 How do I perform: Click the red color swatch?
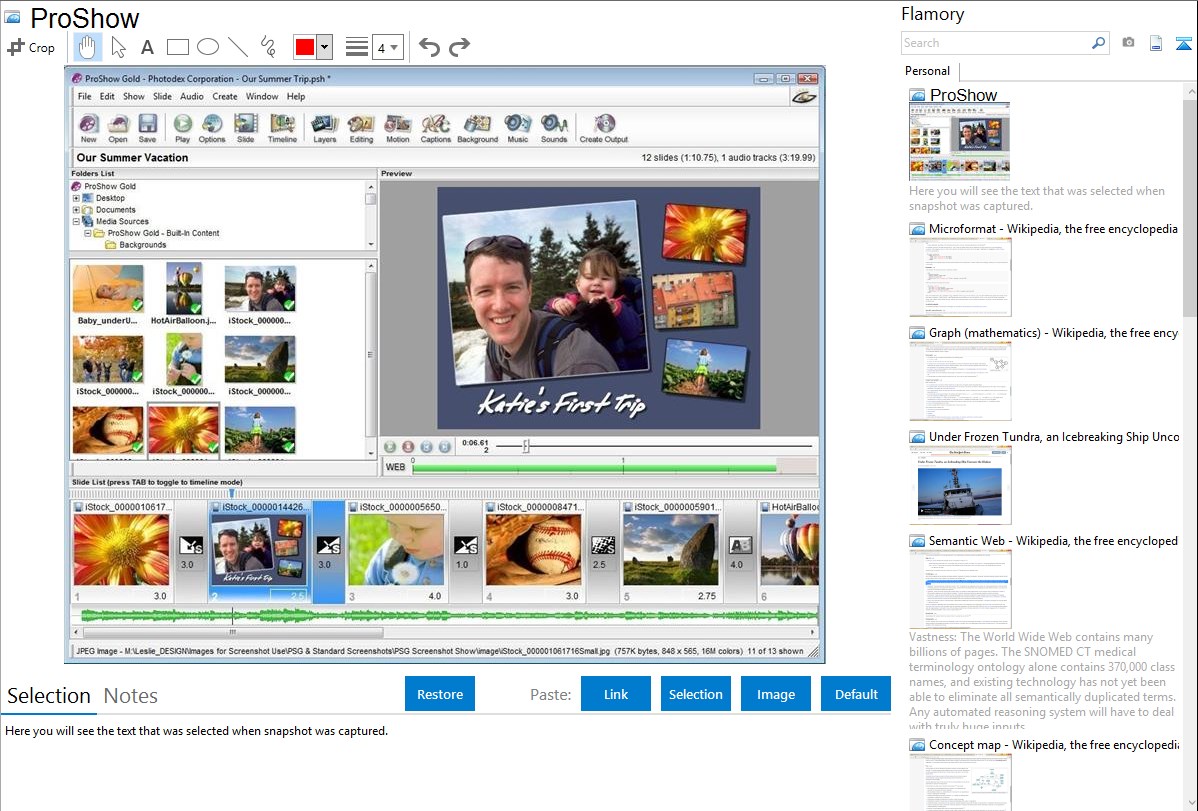305,47
